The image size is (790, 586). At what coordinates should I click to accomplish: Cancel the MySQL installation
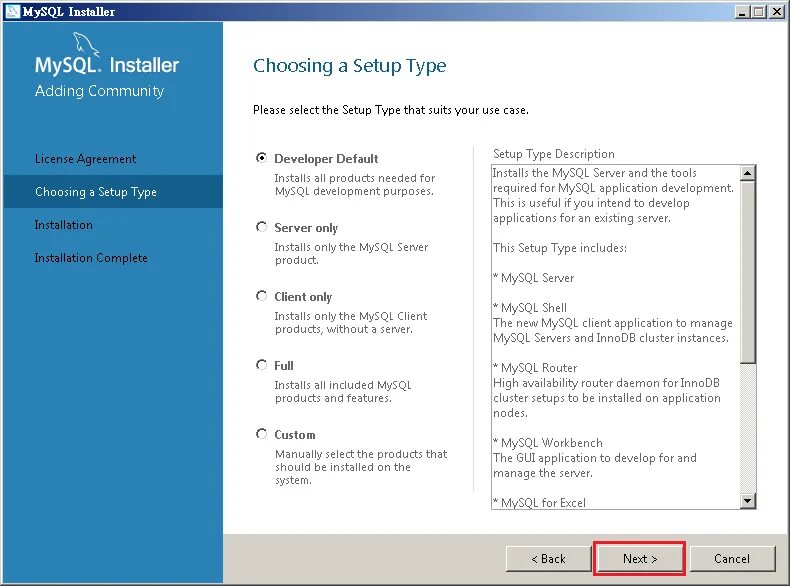[x=732, y=558]
